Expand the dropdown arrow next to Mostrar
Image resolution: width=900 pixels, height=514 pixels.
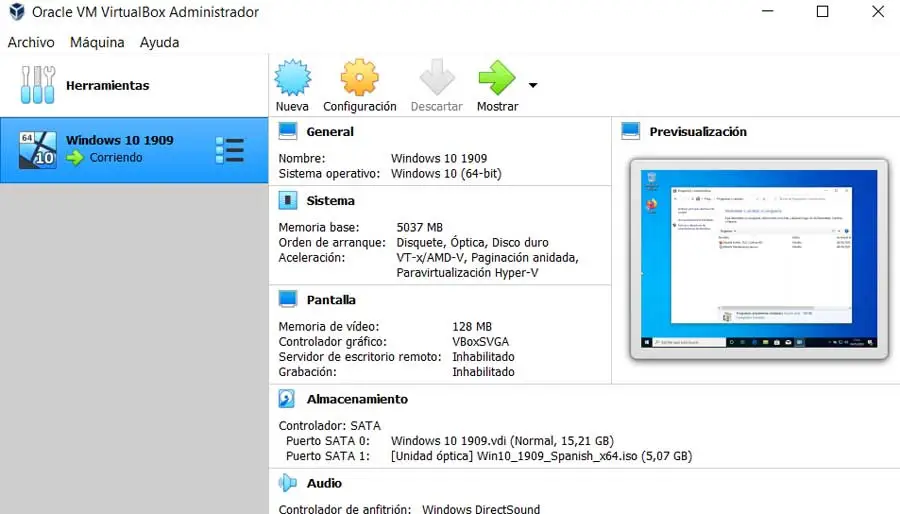point(533,85)
